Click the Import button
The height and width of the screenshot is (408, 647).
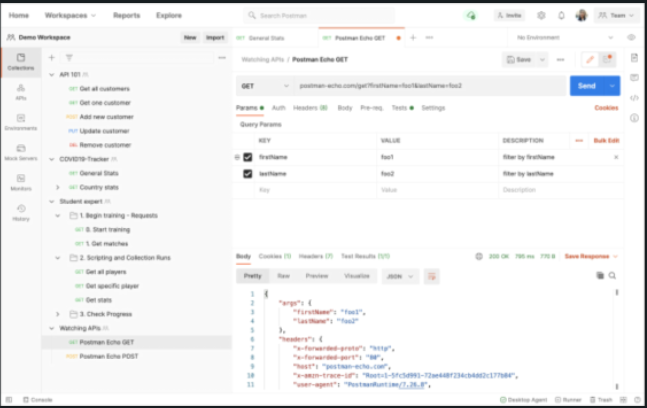(x=215, y=38)
